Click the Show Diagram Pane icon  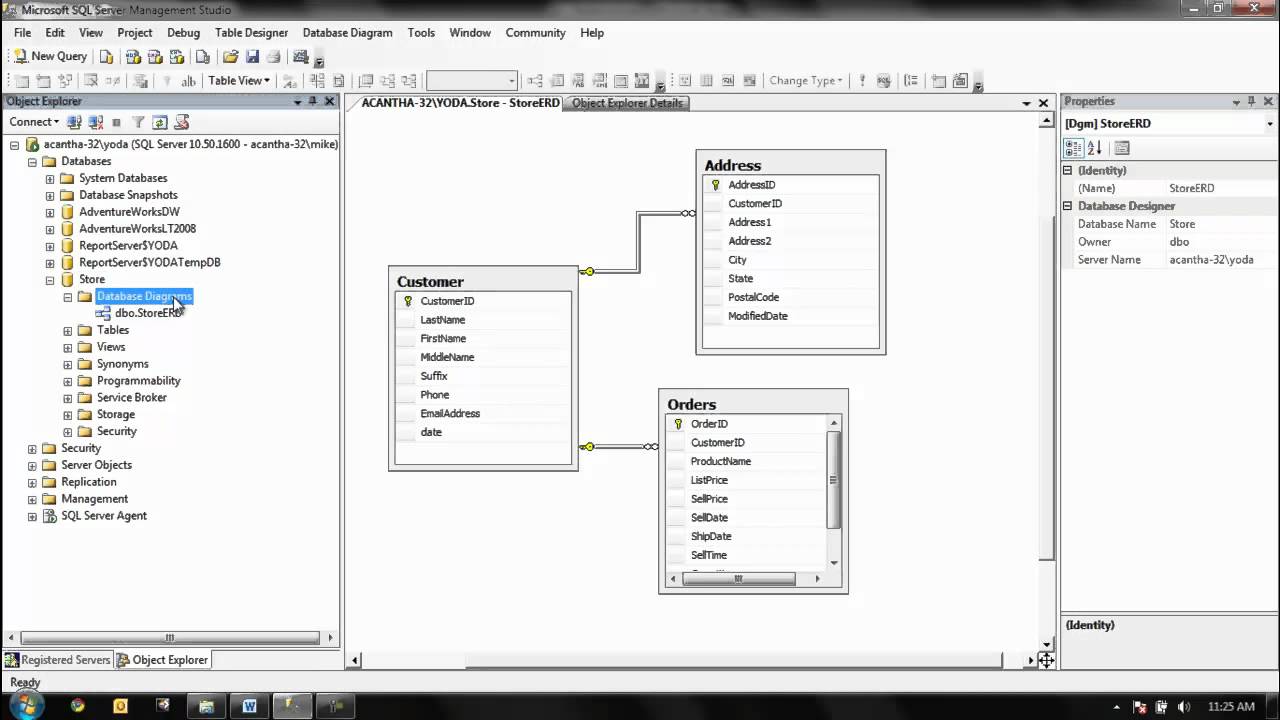[685, 80]
